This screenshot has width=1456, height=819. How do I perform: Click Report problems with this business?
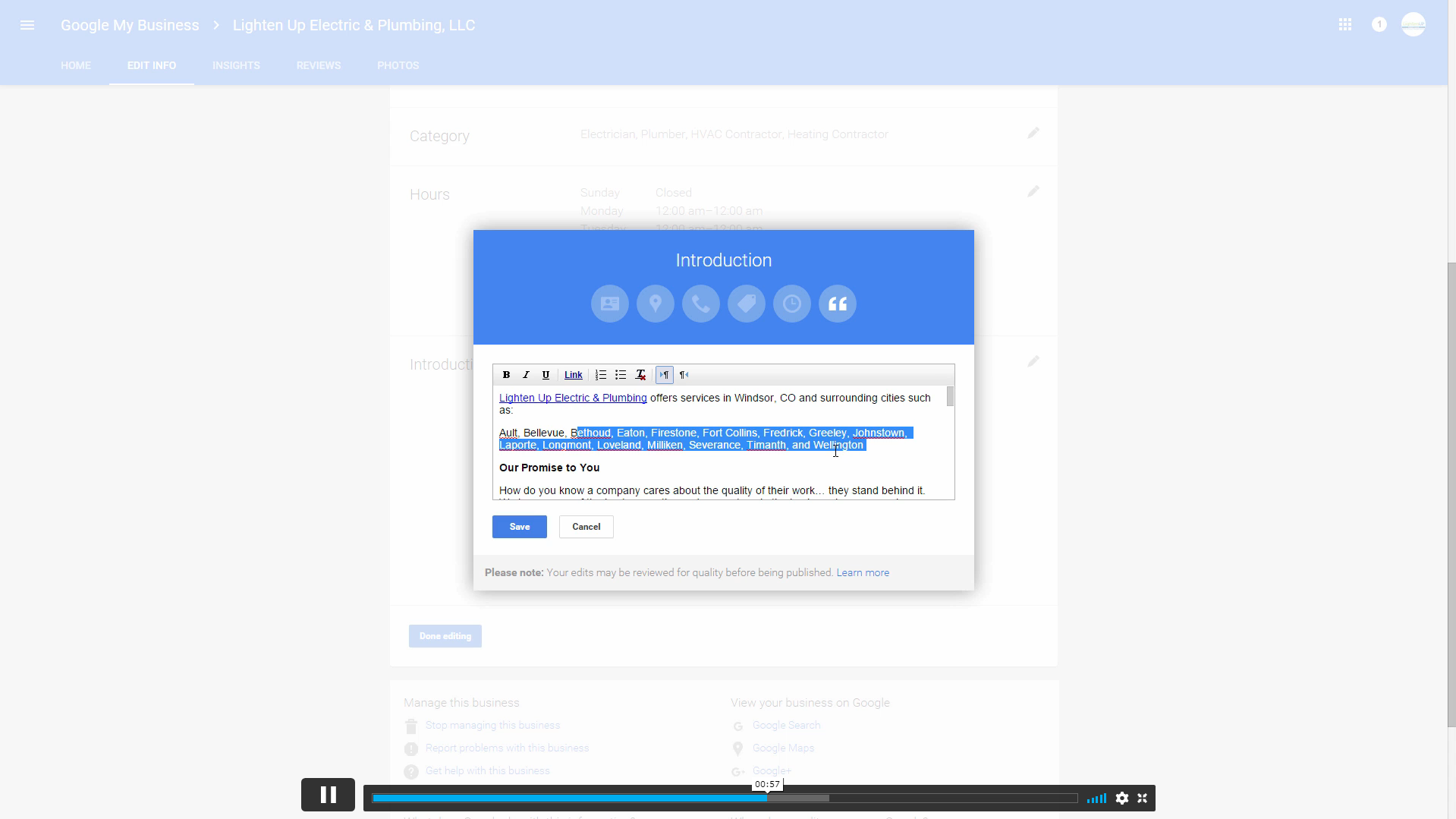click(507, 748)
